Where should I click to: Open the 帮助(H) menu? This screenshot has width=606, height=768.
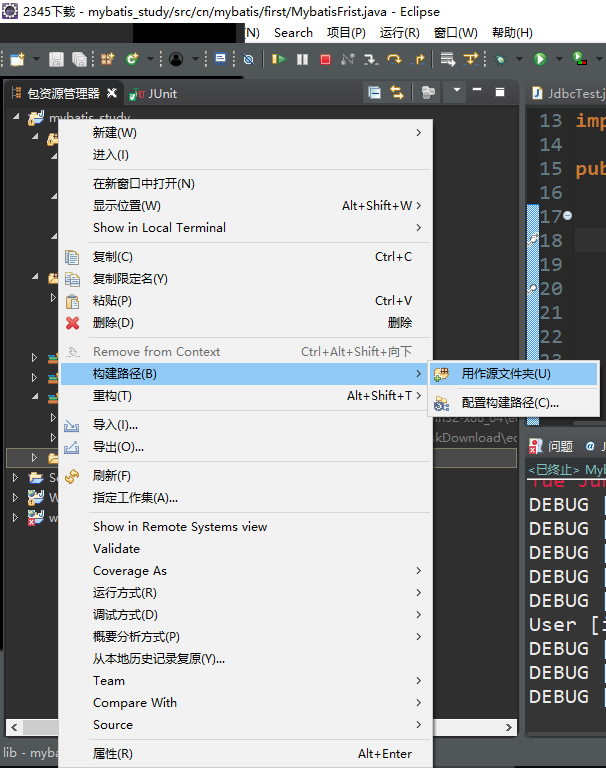512,33
